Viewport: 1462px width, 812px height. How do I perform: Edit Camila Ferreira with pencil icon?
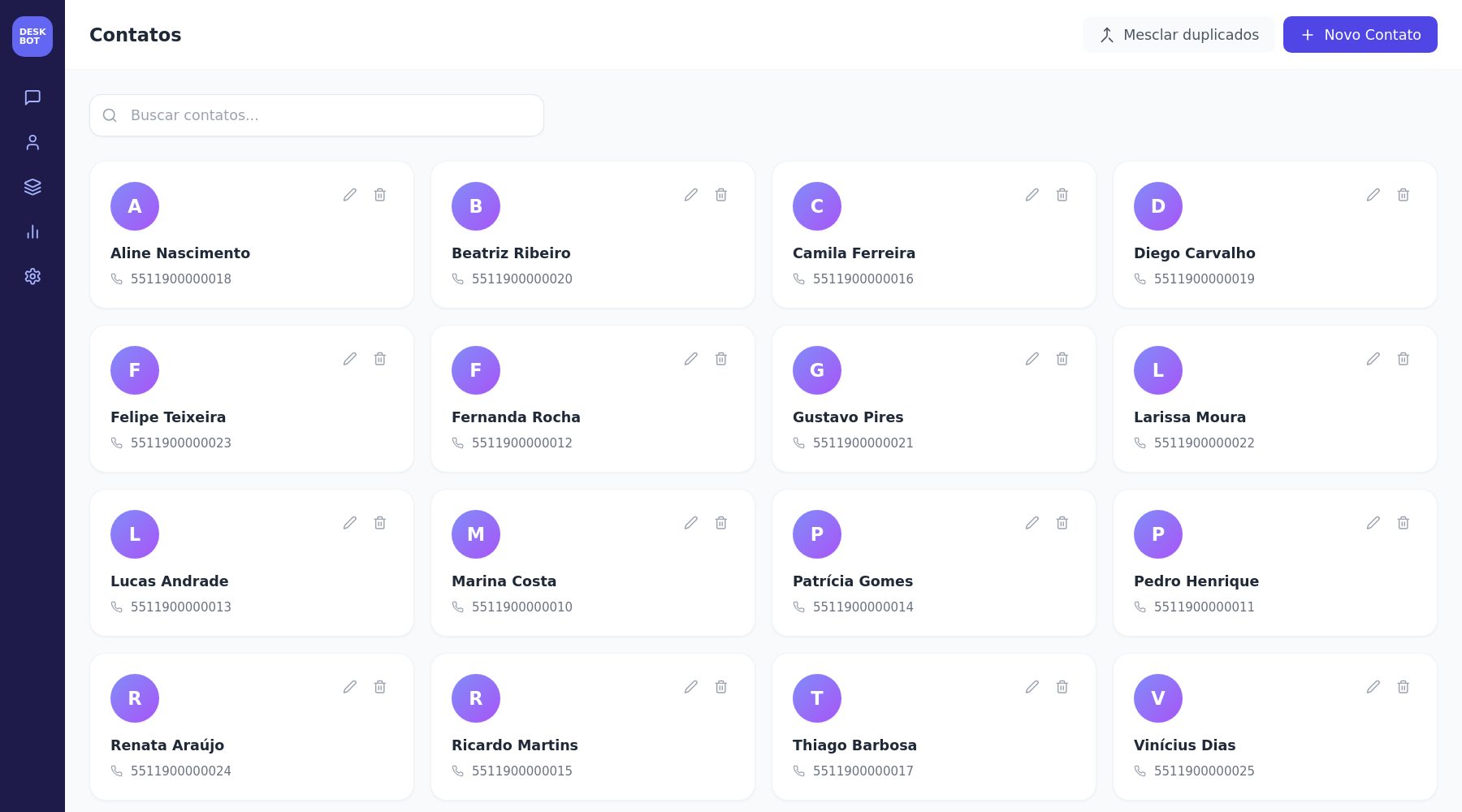tap(1032, 195)
